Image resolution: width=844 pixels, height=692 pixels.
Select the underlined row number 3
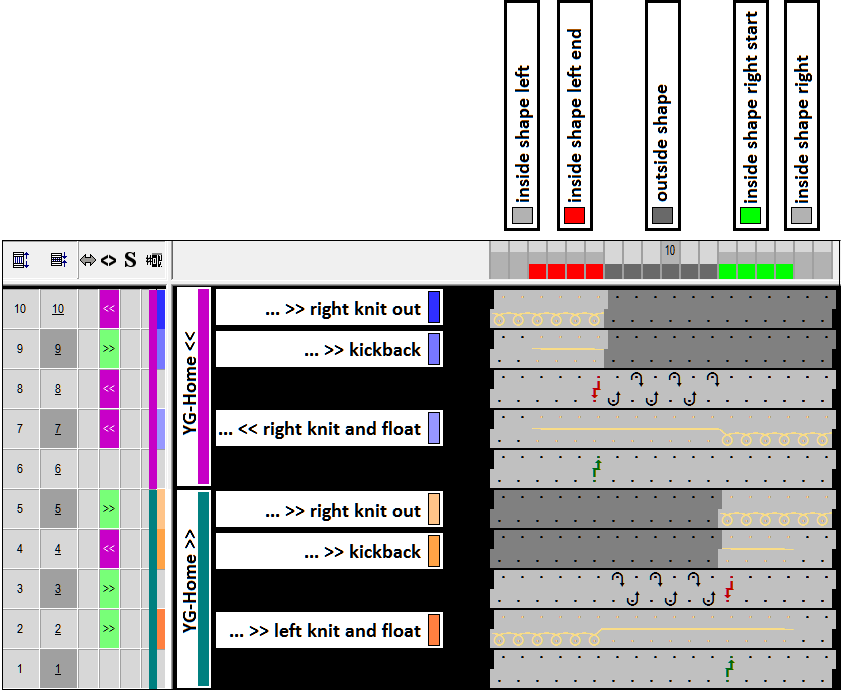[58, 589]
